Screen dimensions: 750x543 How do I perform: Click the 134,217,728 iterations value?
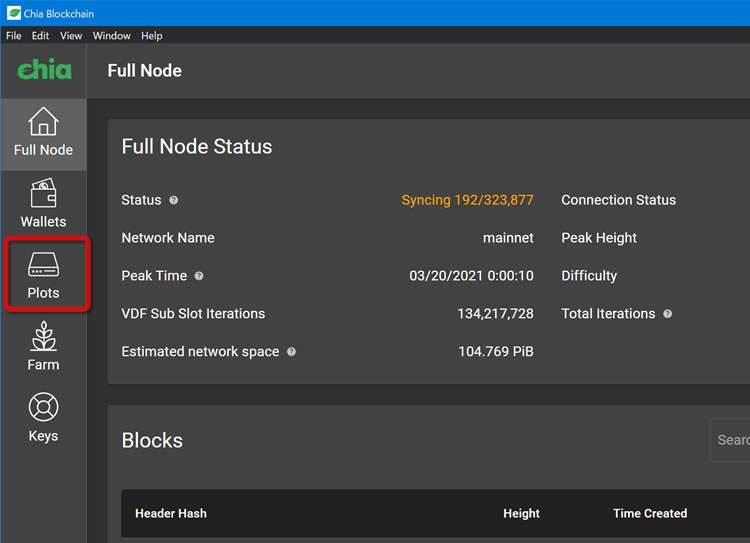(x=495, y=314)
